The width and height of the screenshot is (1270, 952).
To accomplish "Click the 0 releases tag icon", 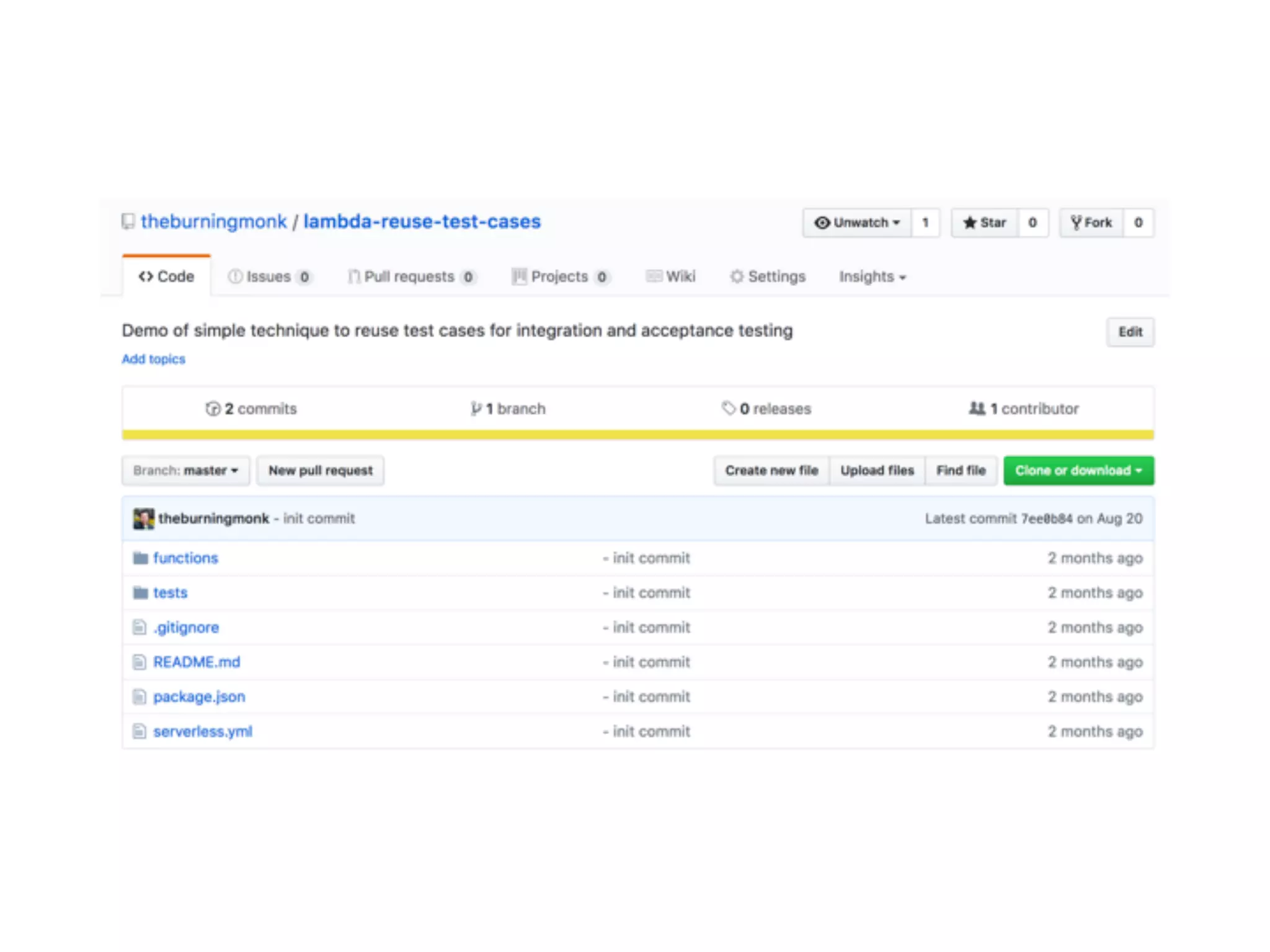I will [x=729, y=408].
